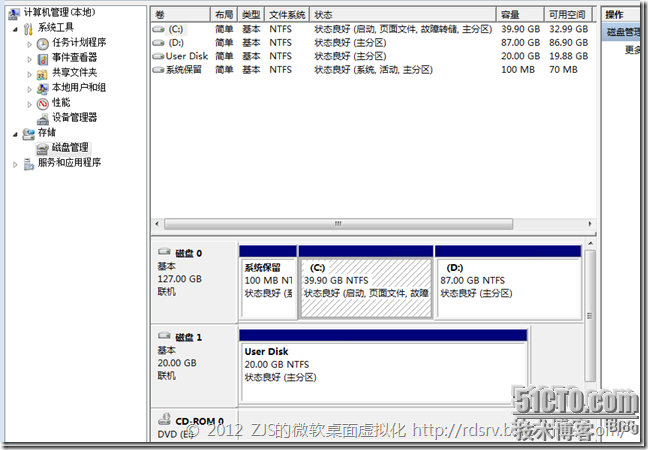Sort by the 容量 column header
This screenshot has width=648, height=450.
520,15
